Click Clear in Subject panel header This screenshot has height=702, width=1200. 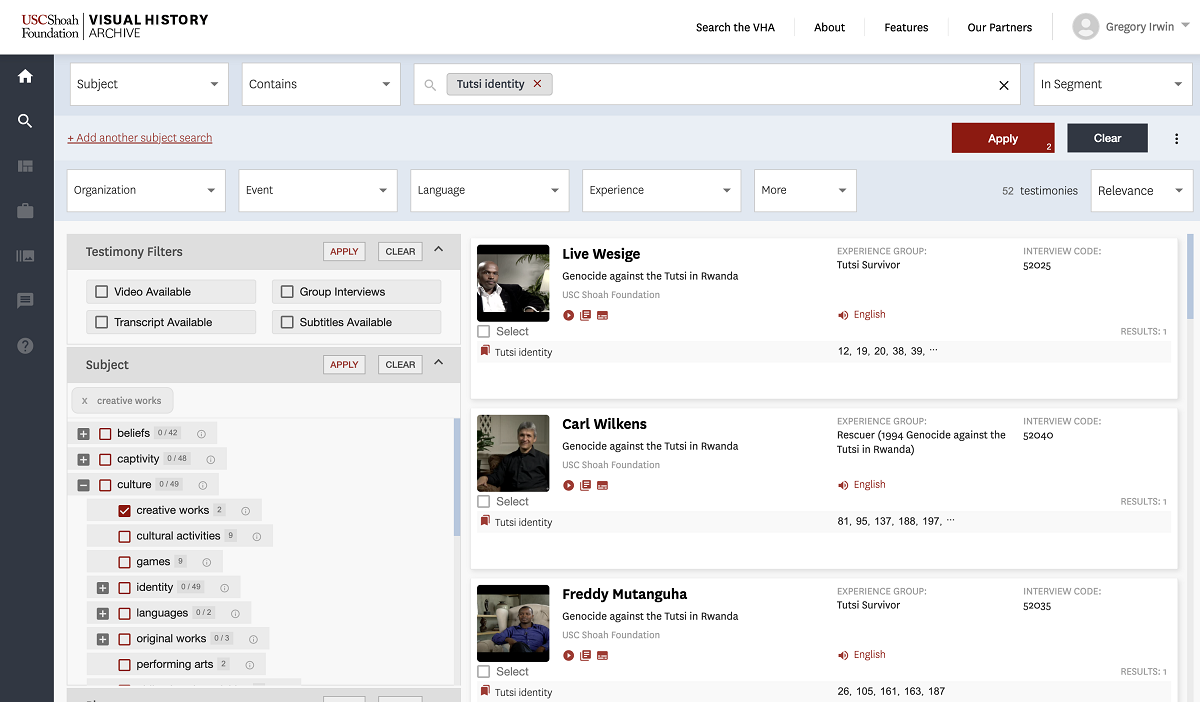click(400, 365)
